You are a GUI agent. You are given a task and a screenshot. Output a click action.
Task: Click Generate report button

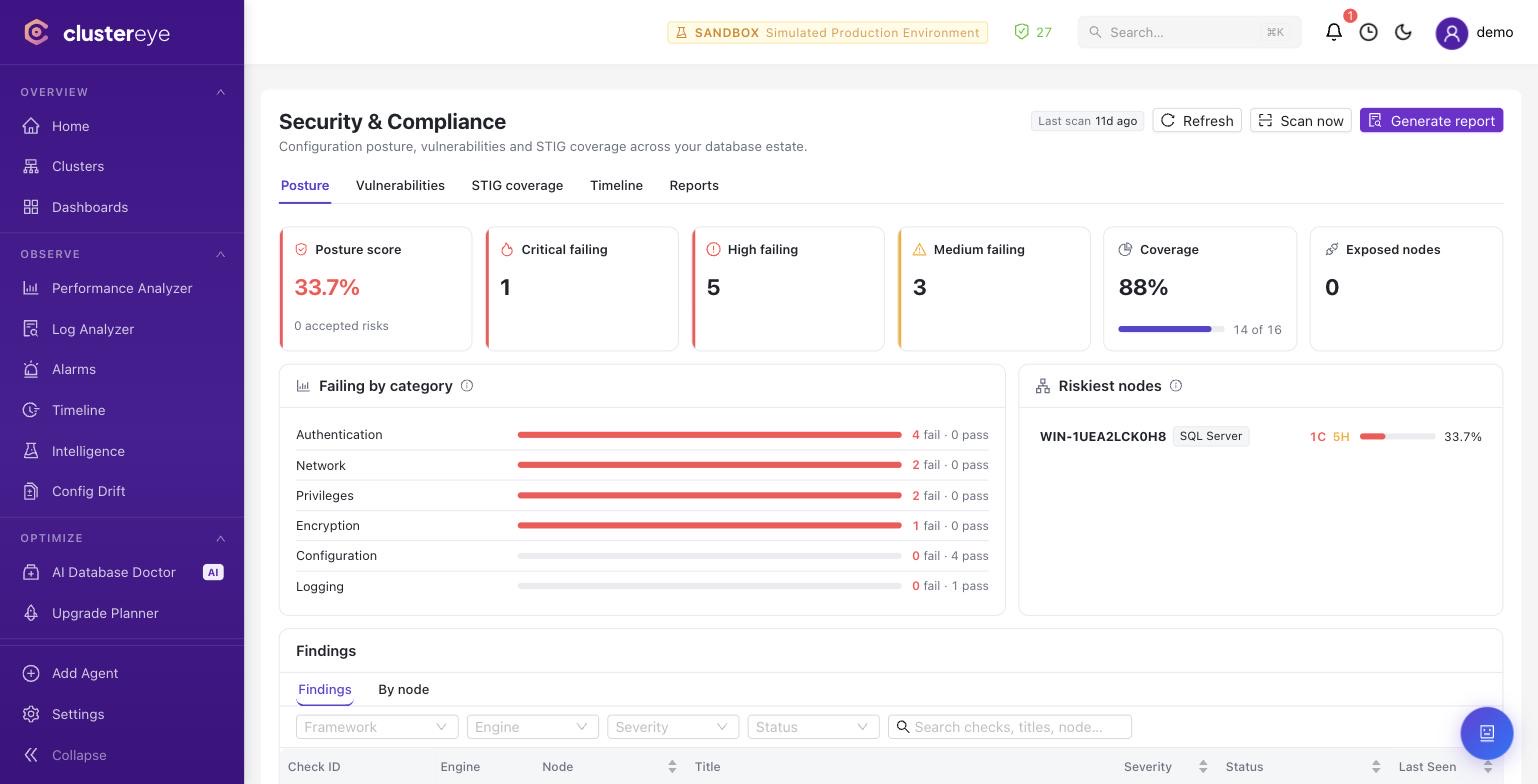tap(1431, 120)
